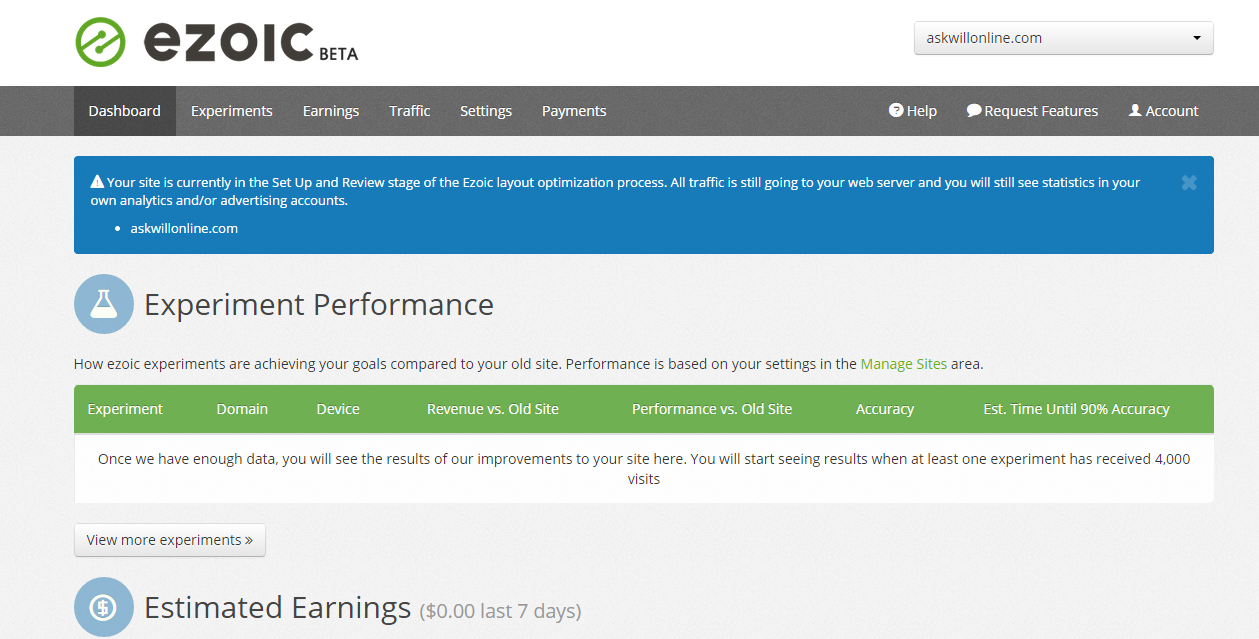Open the Earnings menu item
The height and width of the screenshot is (639, 1259).
tap(331, 111)
